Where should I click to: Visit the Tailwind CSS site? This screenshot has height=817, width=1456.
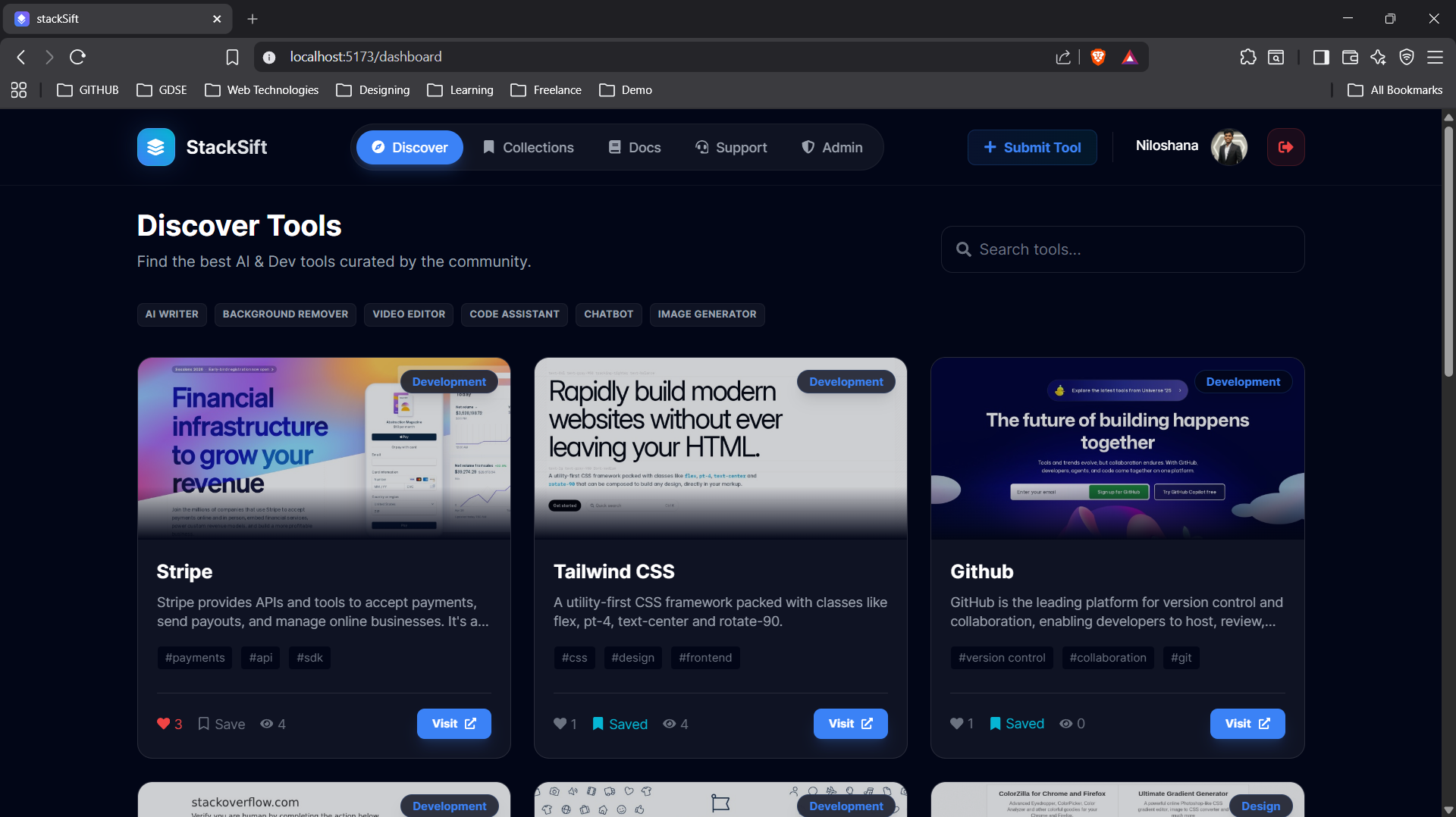point(850,724)
